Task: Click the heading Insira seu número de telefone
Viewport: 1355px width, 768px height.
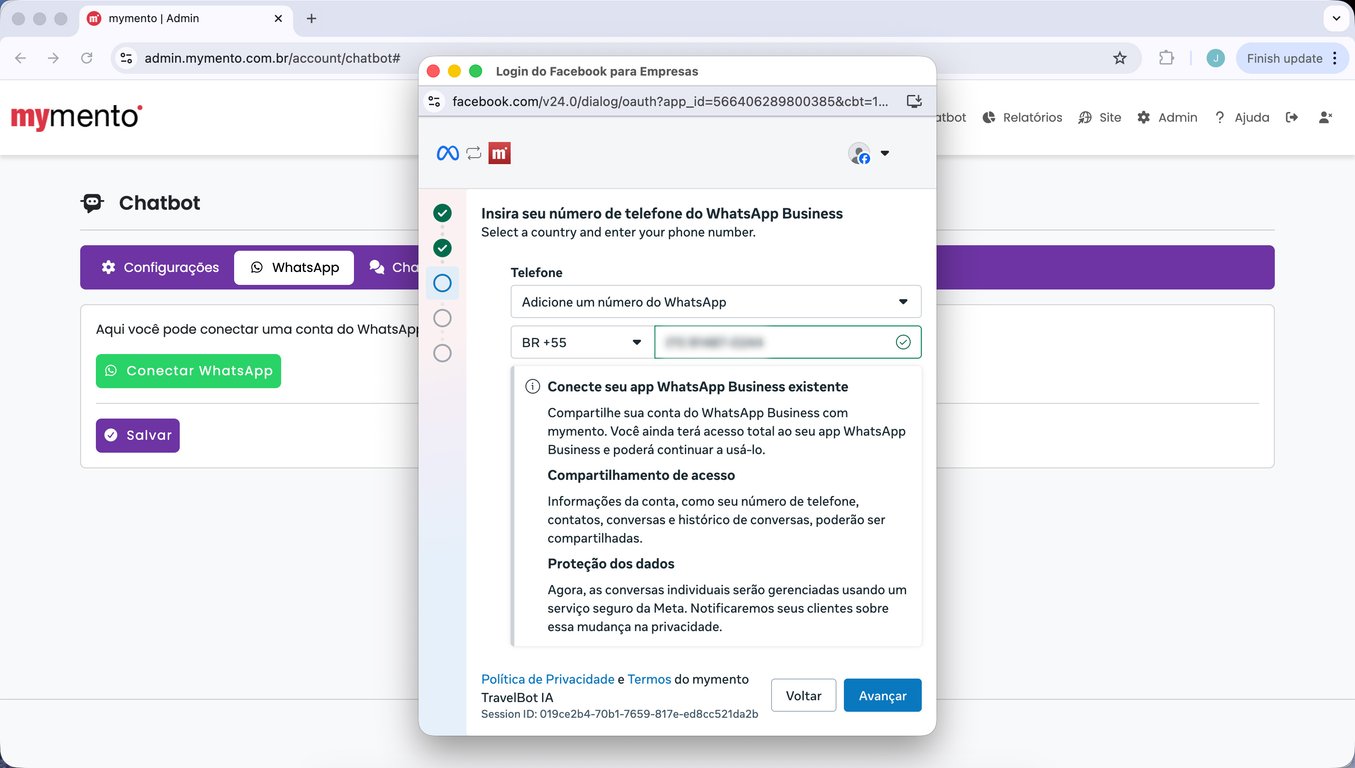Action: coord(662,213)
